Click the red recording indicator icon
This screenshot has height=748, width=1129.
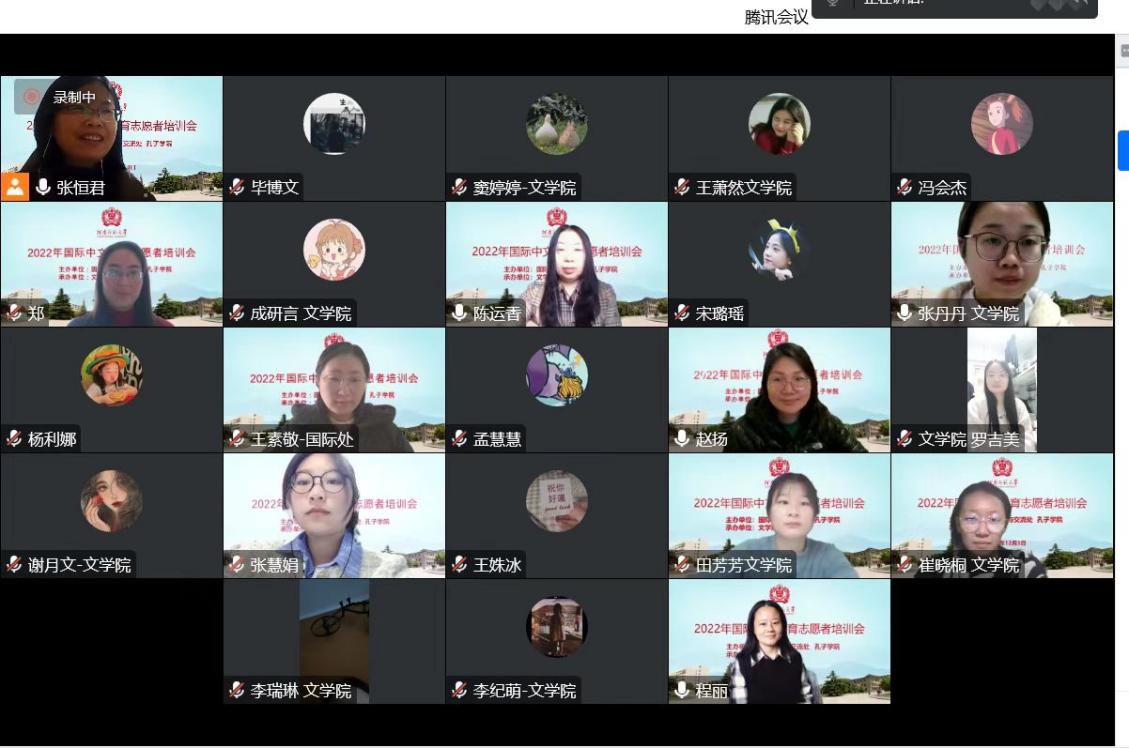(32, 97)
